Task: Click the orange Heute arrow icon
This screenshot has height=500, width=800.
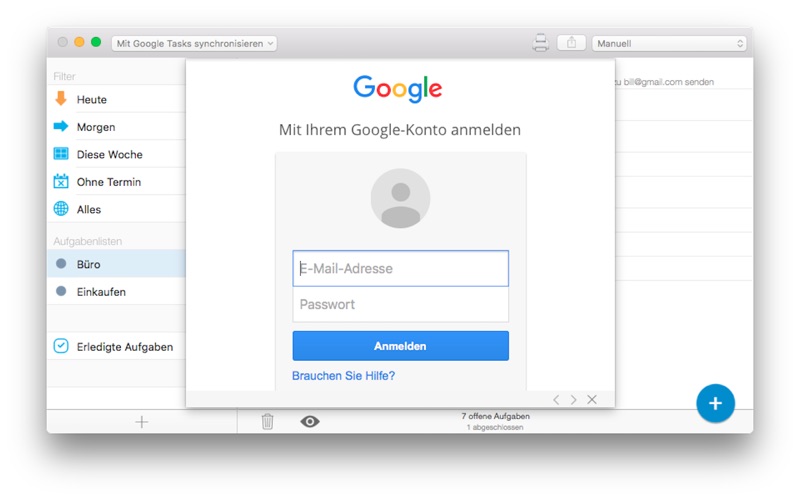Action: [x=61, y=98]
